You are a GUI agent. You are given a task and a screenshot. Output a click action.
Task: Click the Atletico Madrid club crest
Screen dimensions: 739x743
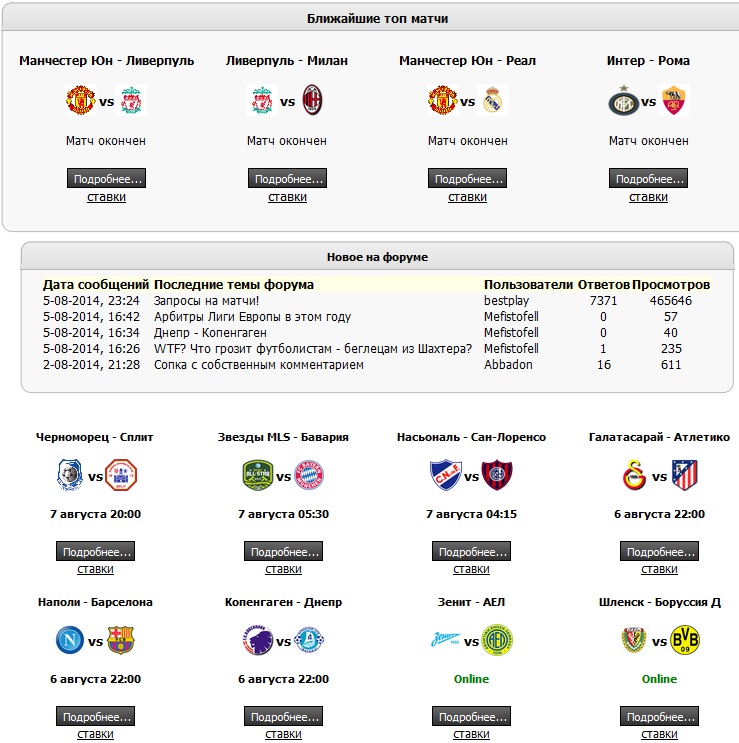click(x=685, y=476)
